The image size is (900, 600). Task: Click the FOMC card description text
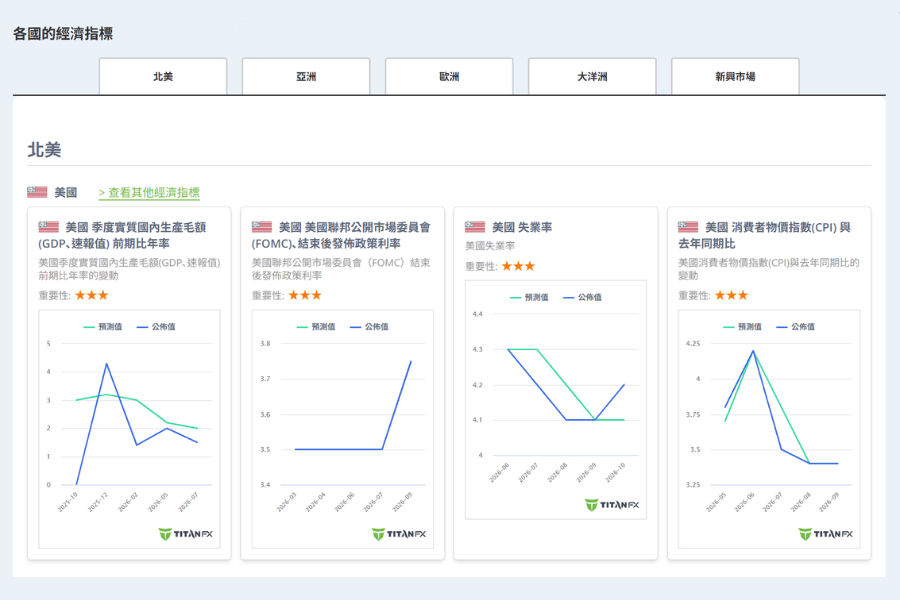click(x=341, y=269)
